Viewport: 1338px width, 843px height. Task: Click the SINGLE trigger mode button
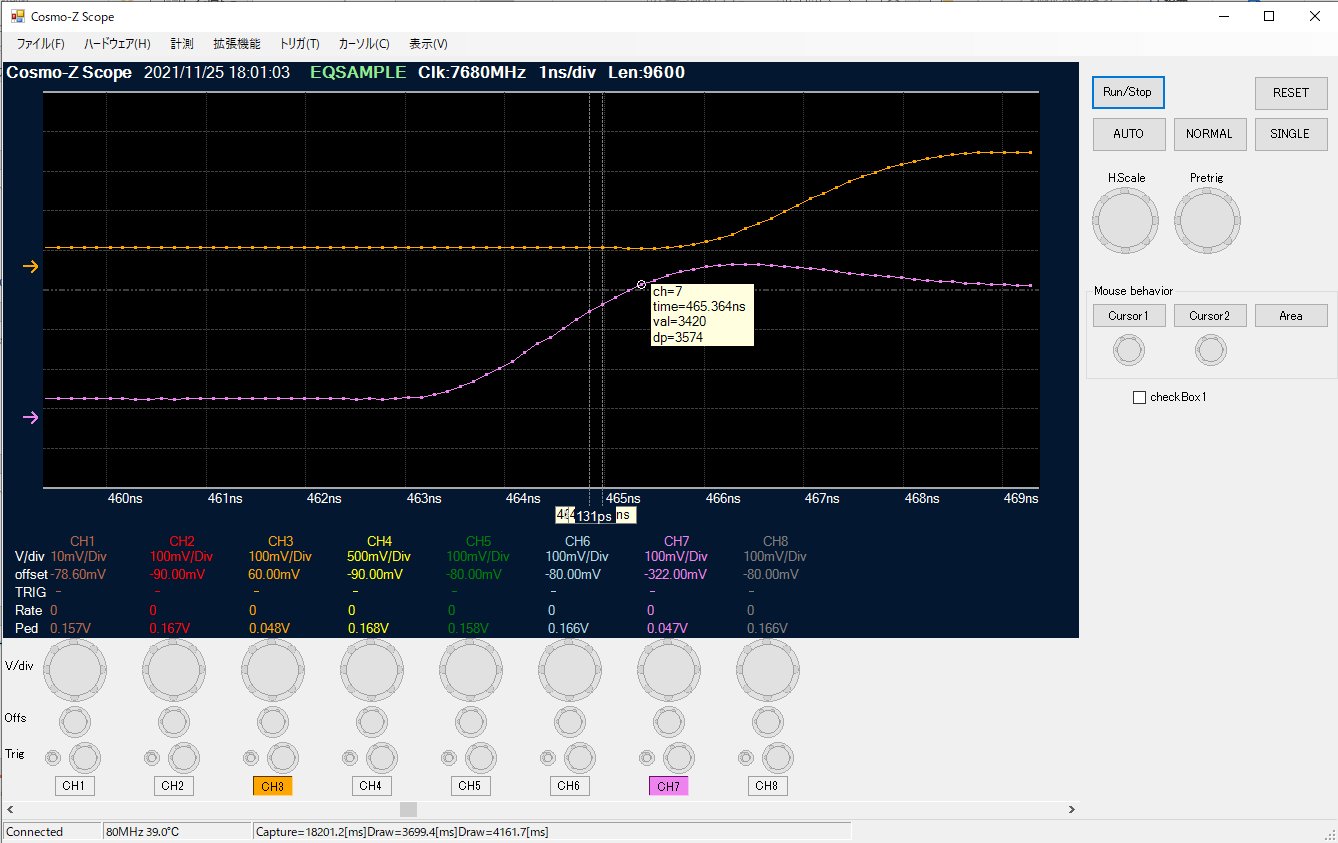(x=1289, y=134)
